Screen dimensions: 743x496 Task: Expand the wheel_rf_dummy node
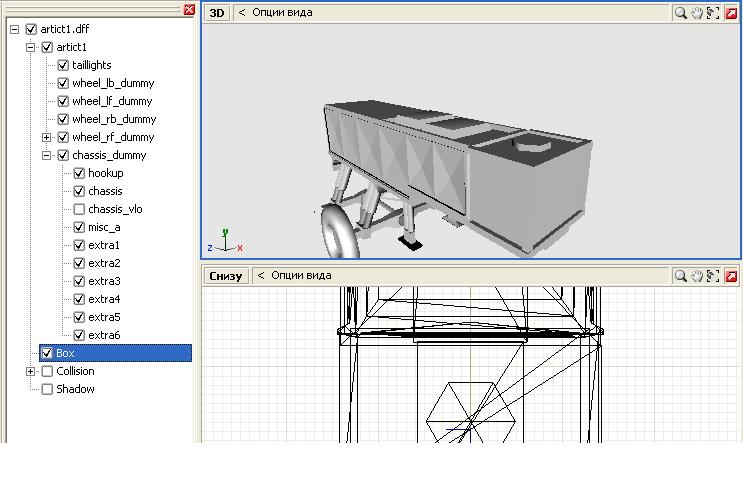click(x=46, y=137)
